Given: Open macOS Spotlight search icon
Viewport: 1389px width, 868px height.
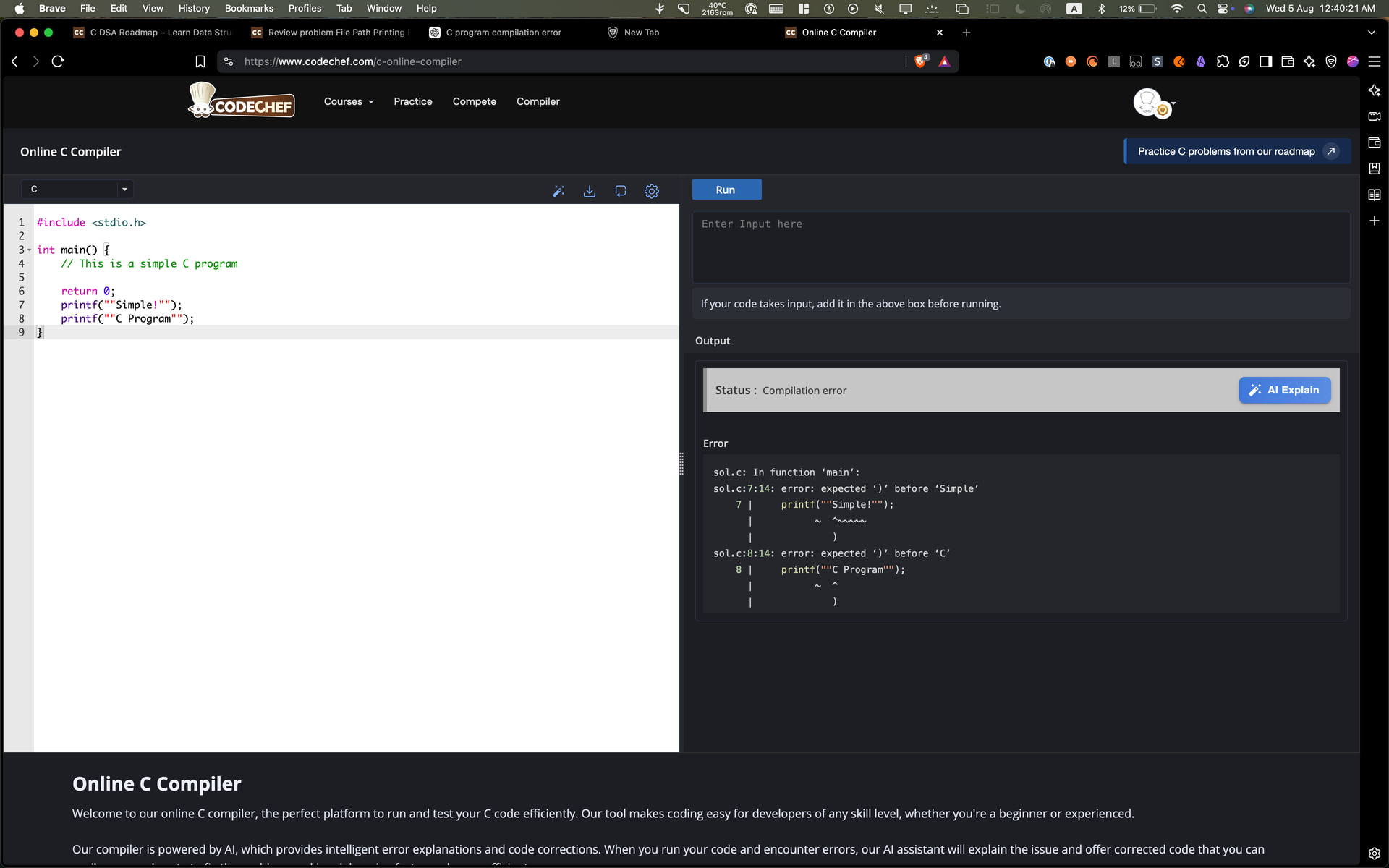Looking at the screenshot, I should [1202, 9].
